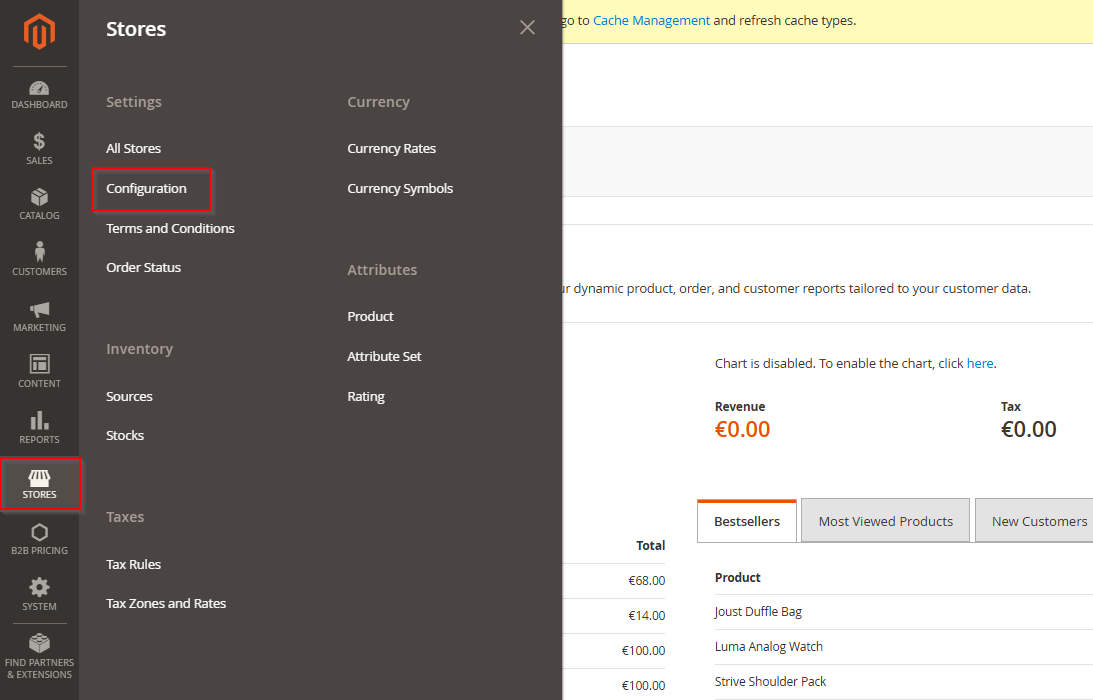Click the Revenue €0.00 value
The height and width of the screenshot is (700, 1093).
point(742,429)
